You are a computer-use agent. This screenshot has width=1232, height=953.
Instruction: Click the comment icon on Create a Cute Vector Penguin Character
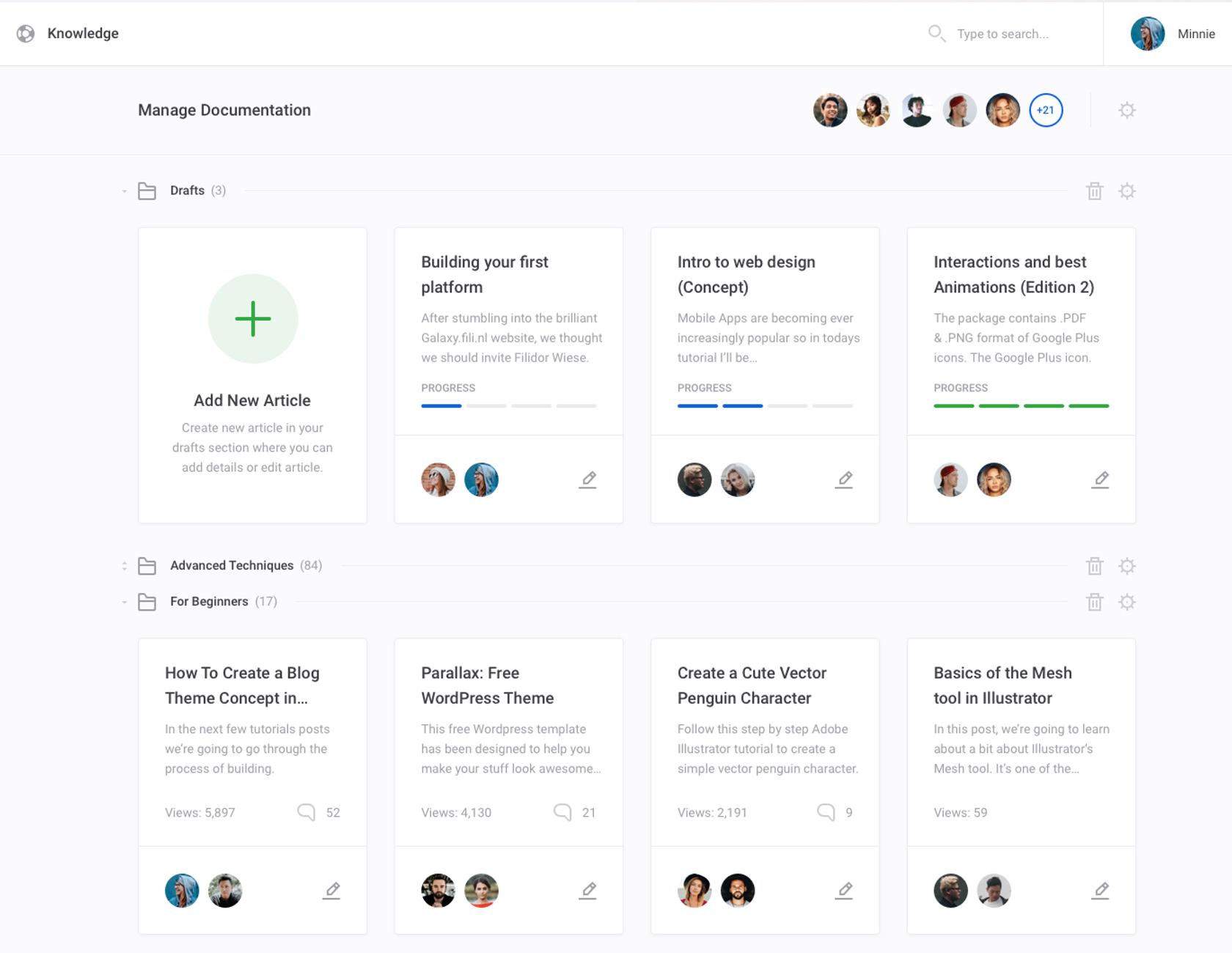pyautogui.click(x=826, y=812)
